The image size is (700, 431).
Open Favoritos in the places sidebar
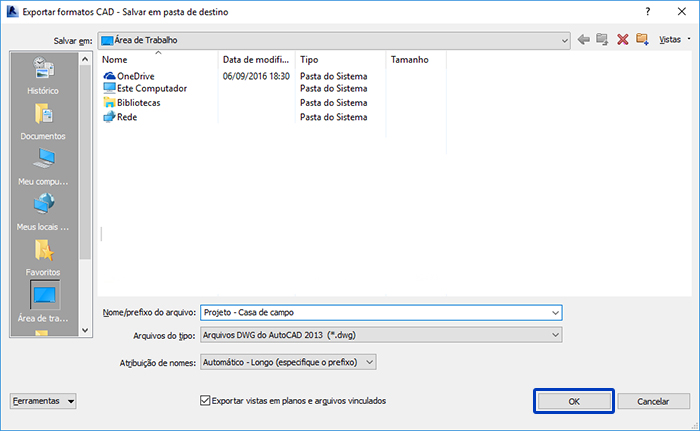(x=43, y=258)
